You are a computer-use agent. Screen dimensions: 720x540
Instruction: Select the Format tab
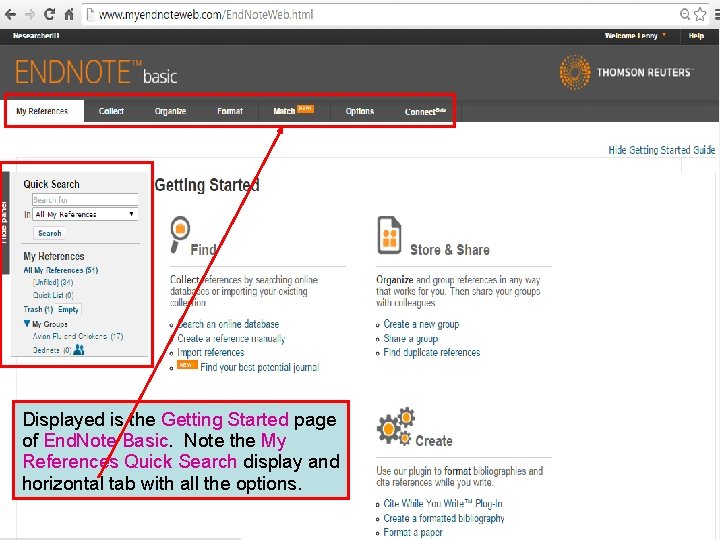point(230,111)
